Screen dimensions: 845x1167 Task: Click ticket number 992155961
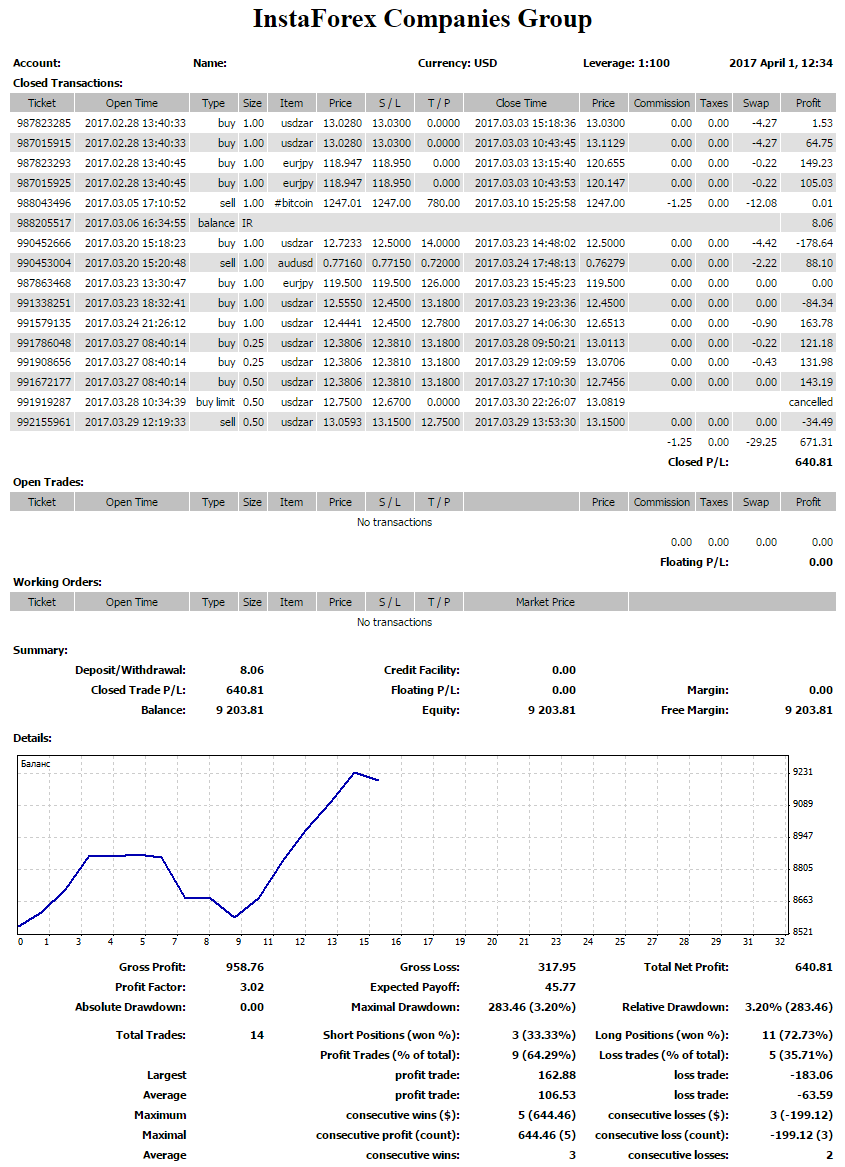[x=44, y=423]
